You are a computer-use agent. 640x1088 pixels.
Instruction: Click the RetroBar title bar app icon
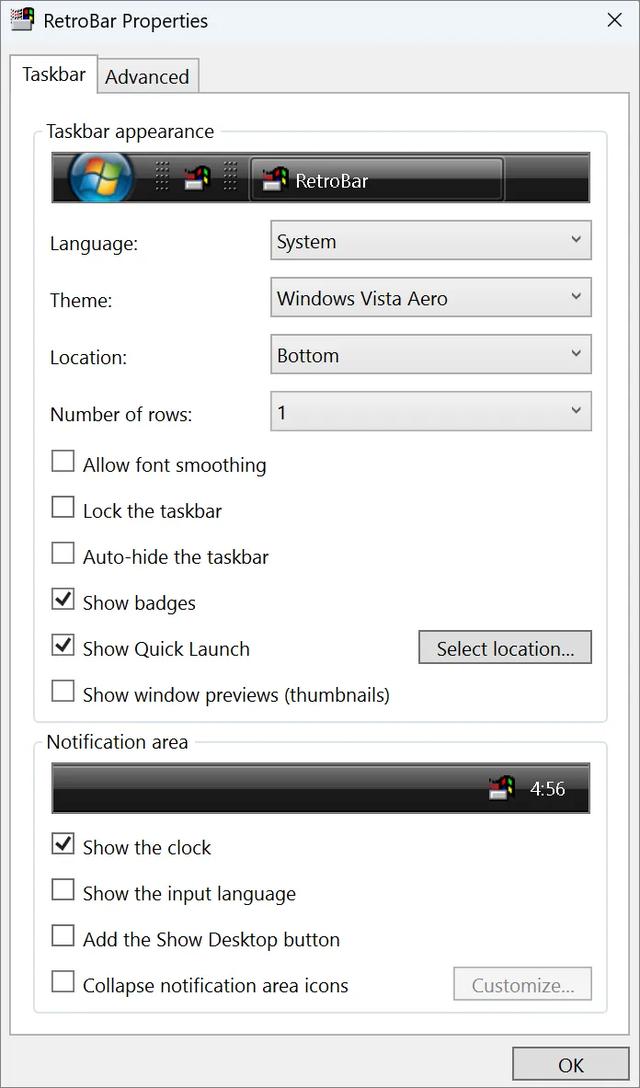coord(22,19)
